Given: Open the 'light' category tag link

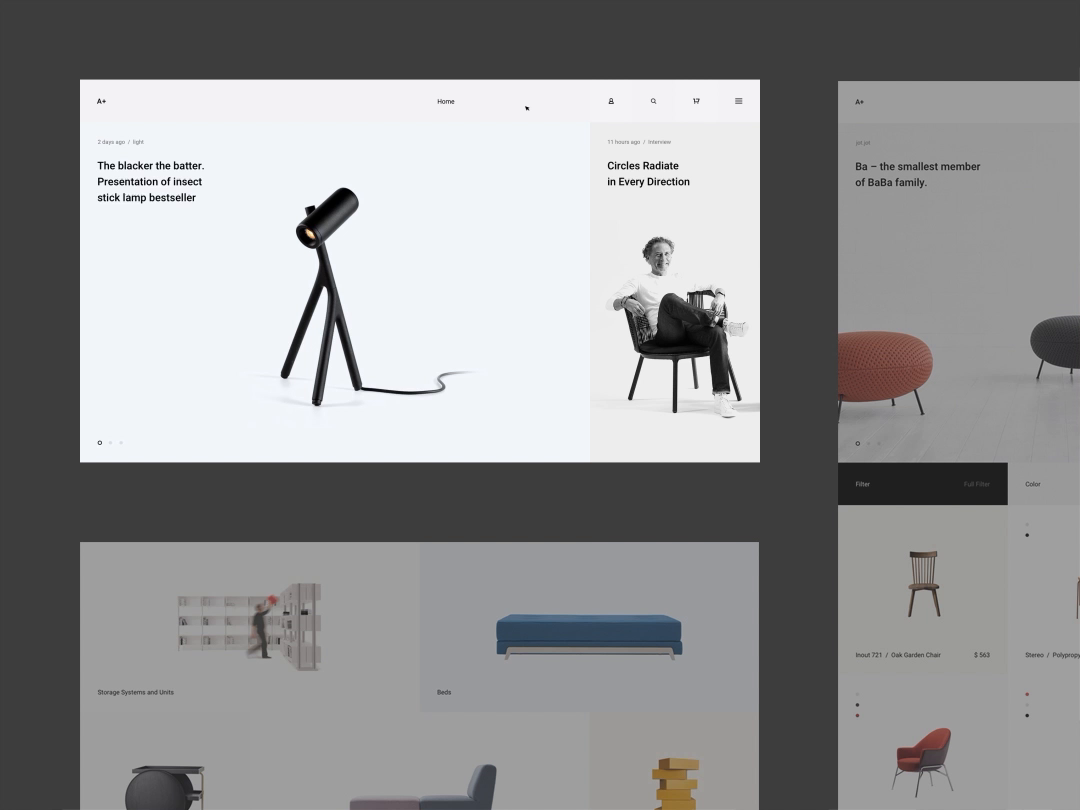Looking at the screenshot, I should pos(137,141).
